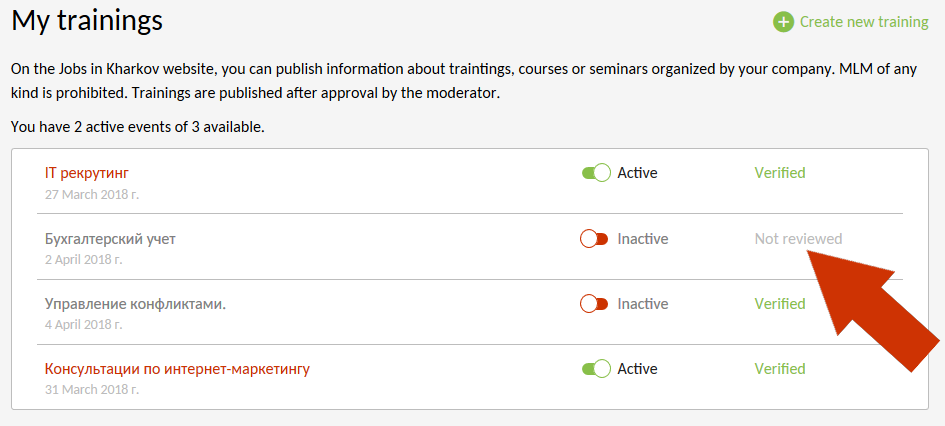The height and width of the screenshot is (426, 945).
Task: Click the "2 active events of 3" text
Action: 166,128
